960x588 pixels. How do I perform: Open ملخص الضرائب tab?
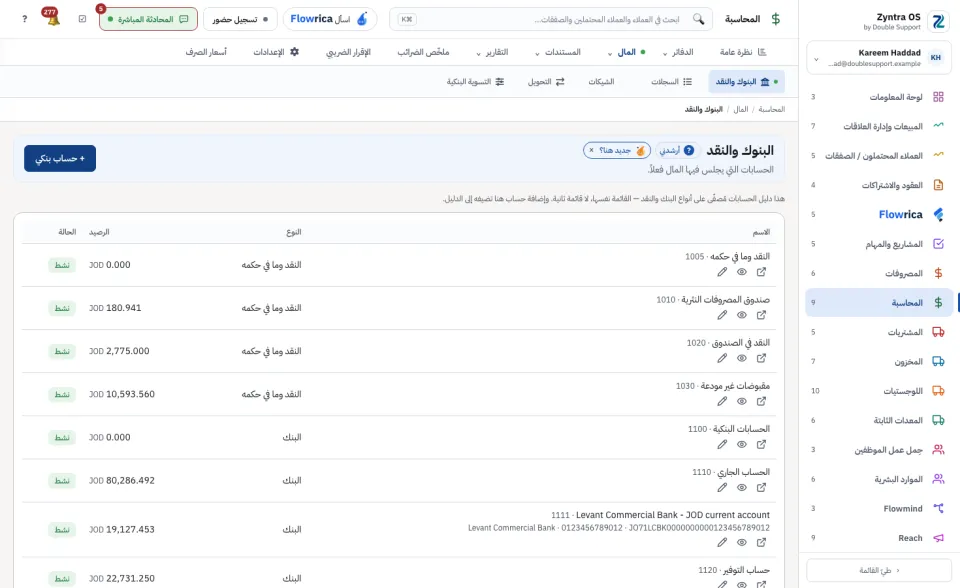pos(423,52)
